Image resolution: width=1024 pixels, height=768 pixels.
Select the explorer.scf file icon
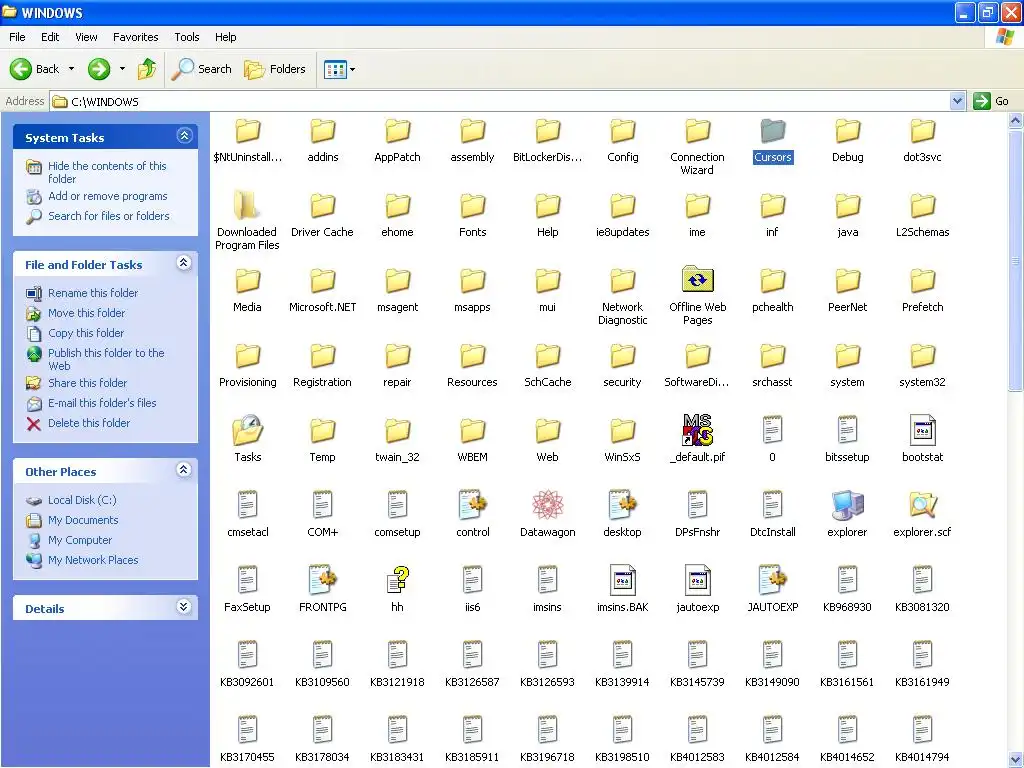click(x=922, y=505)
